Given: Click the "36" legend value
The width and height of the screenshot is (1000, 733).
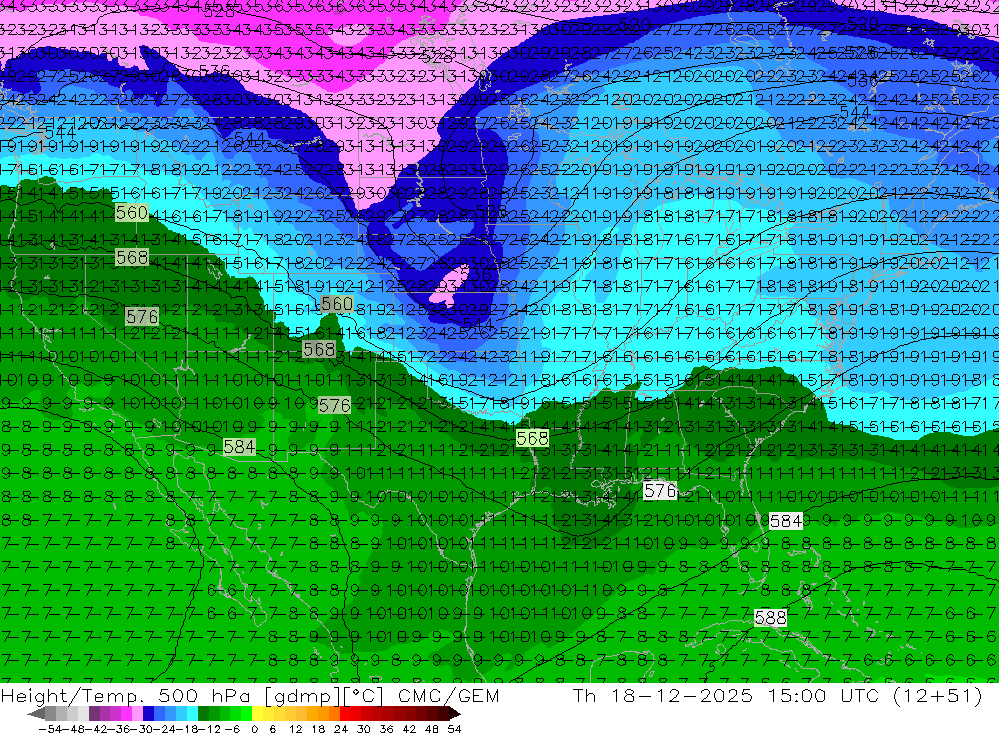Looking at the screenshot, I should [x=386, y=729].
